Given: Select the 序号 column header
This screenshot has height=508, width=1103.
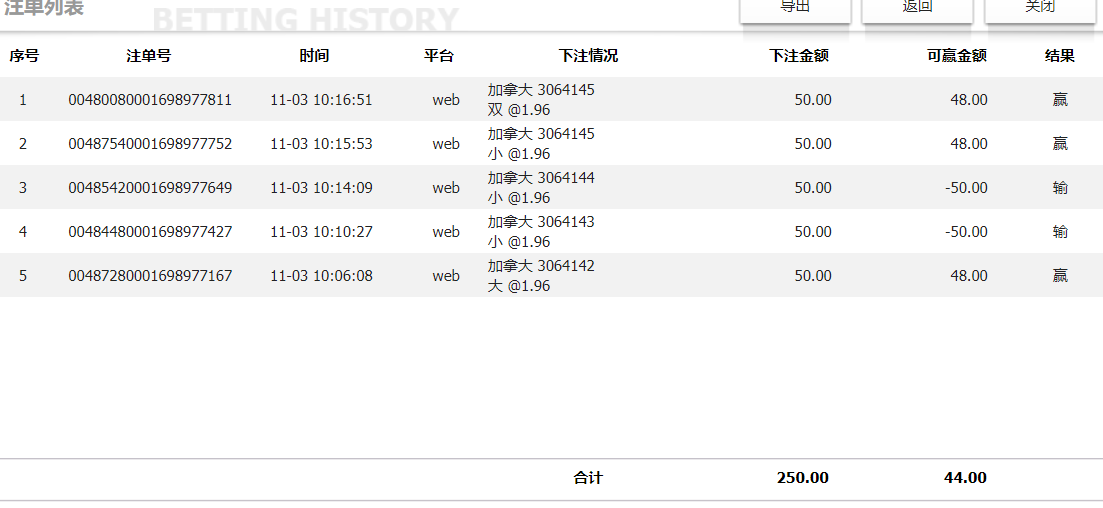Looking at the screenshot, I should pyautogui.click(x=24, y=56).
